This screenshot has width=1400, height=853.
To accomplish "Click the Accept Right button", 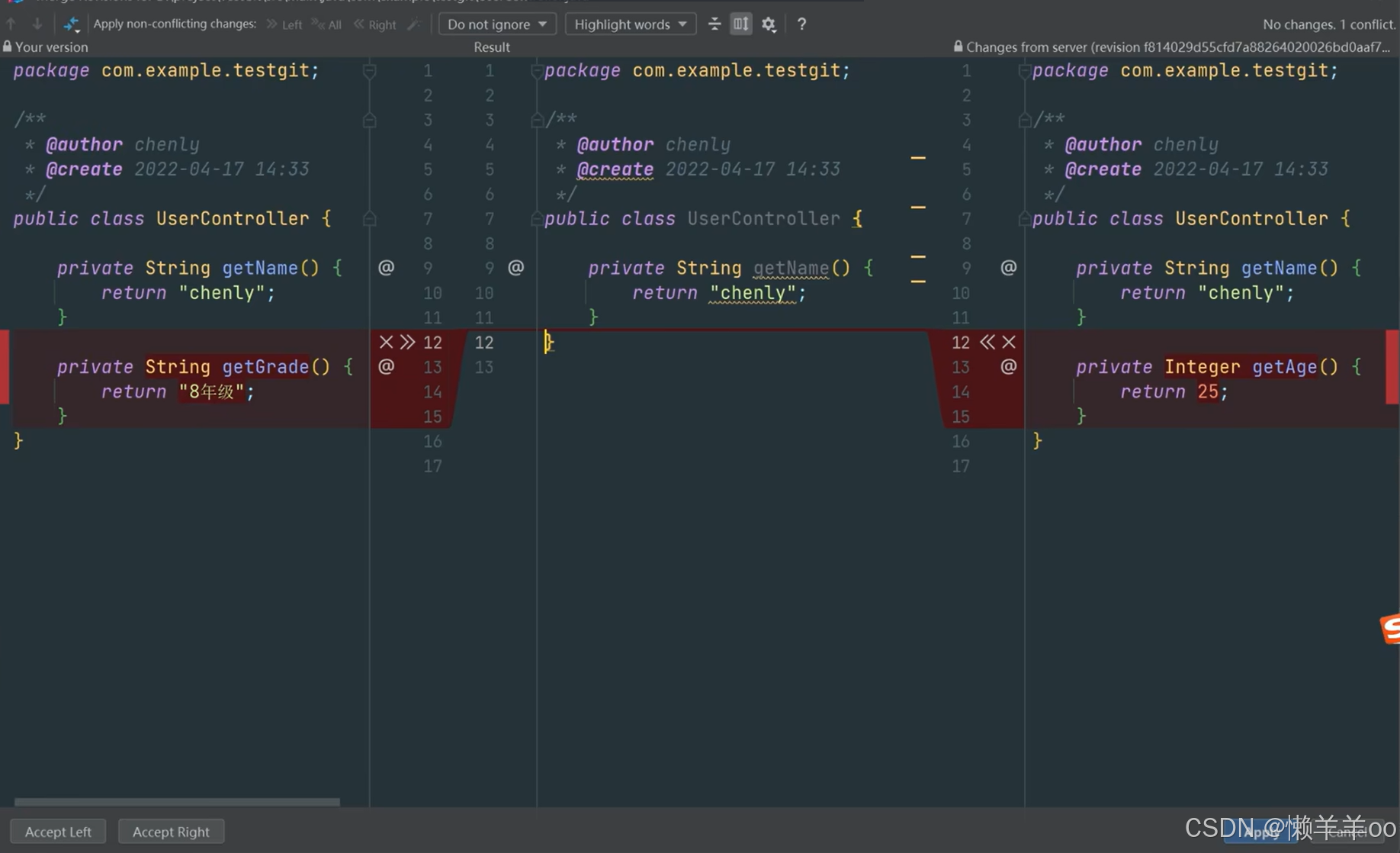I will pyautogui.click(x=171, y=832).
